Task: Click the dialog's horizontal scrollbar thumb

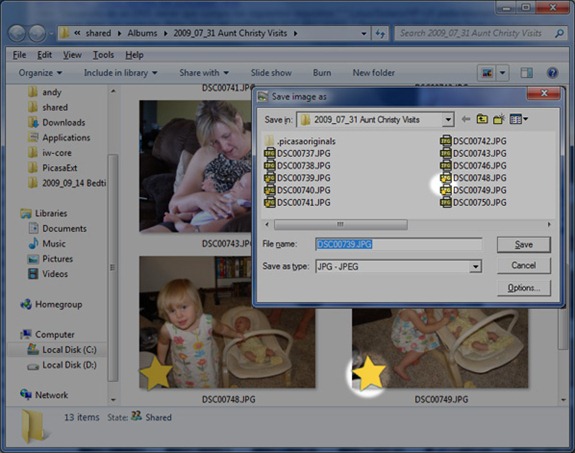Action: pyautogui.click(x=341, y=224)
